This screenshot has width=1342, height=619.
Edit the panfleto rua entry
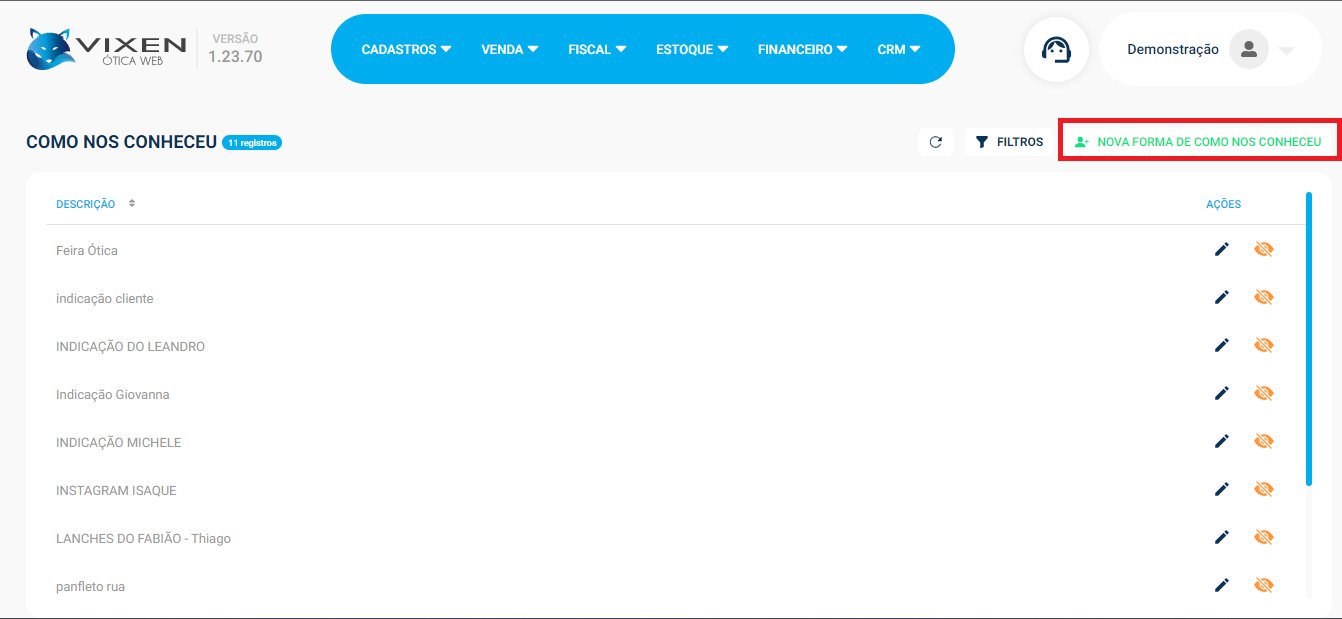[x=1221, y=585]
